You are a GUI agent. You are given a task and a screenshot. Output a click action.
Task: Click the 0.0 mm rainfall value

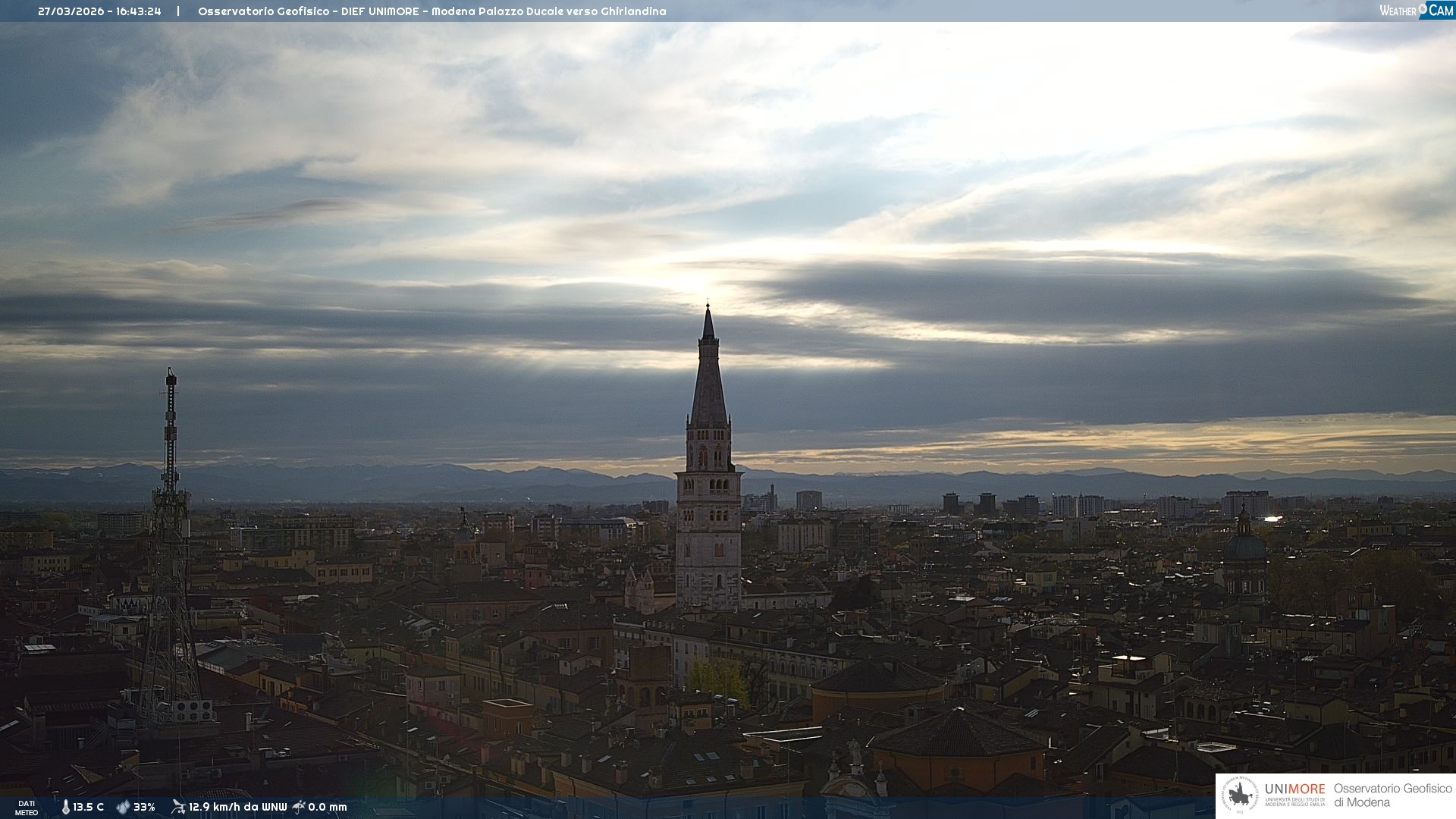pos(328,807)
